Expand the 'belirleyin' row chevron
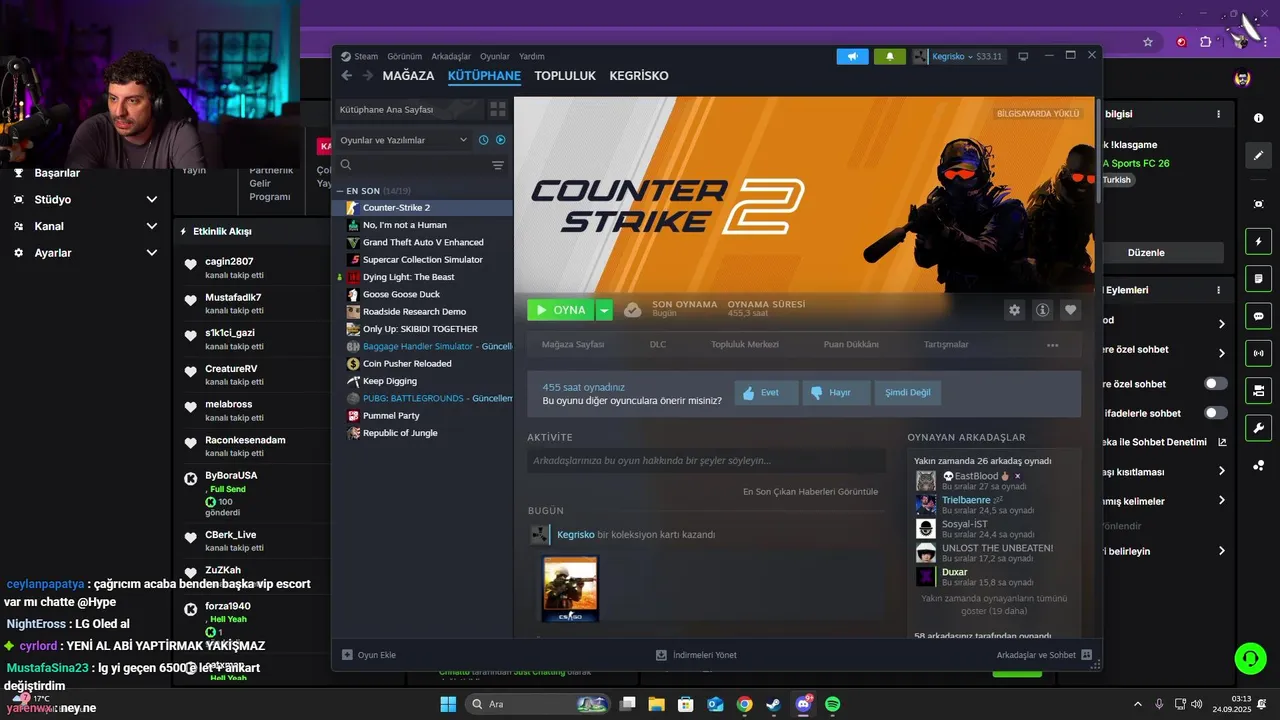This screenshot has width=1280, height=720. tap(1221, 551)
